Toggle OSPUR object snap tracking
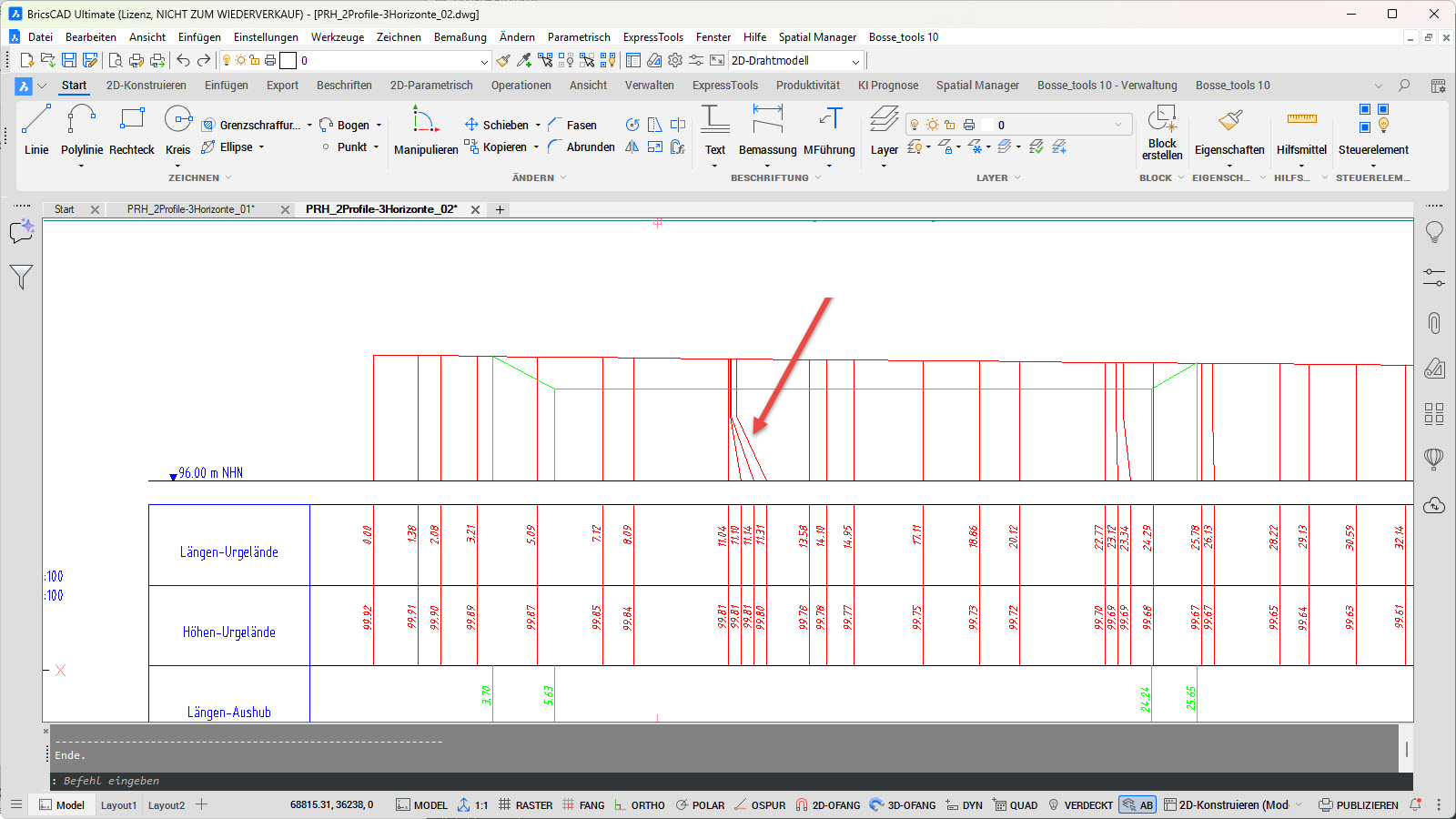Image resolution: width=1456 pixels, height=819 pixels. click(x=760, y=805)
